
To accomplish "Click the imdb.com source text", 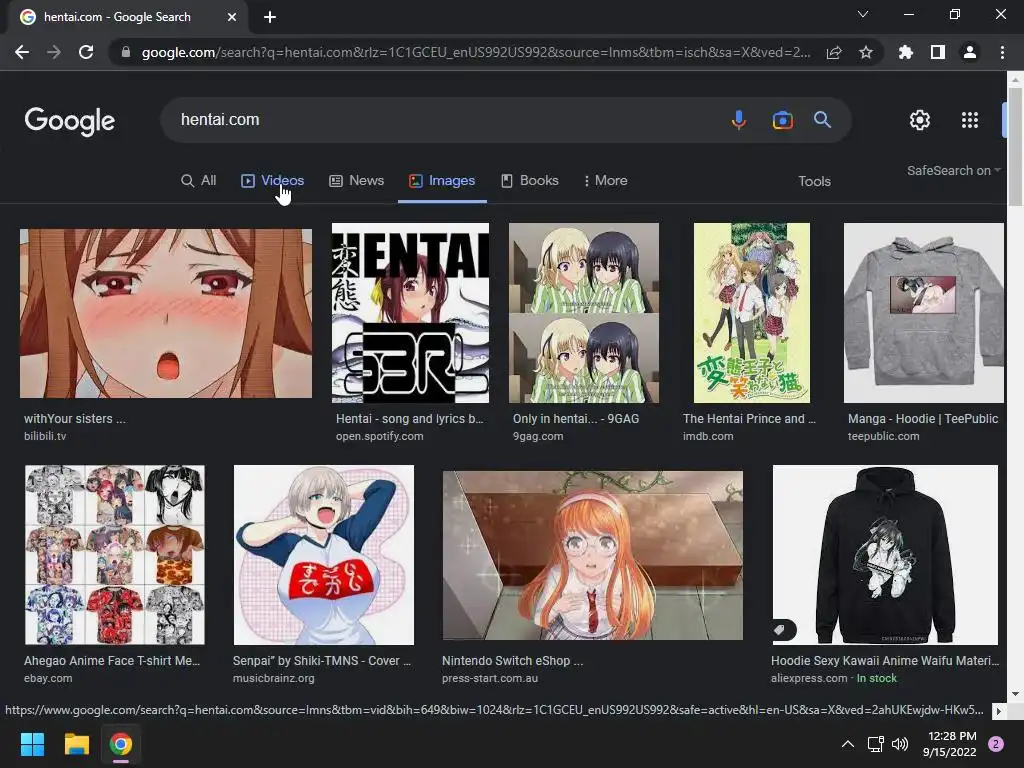I will tap(708, 436).
